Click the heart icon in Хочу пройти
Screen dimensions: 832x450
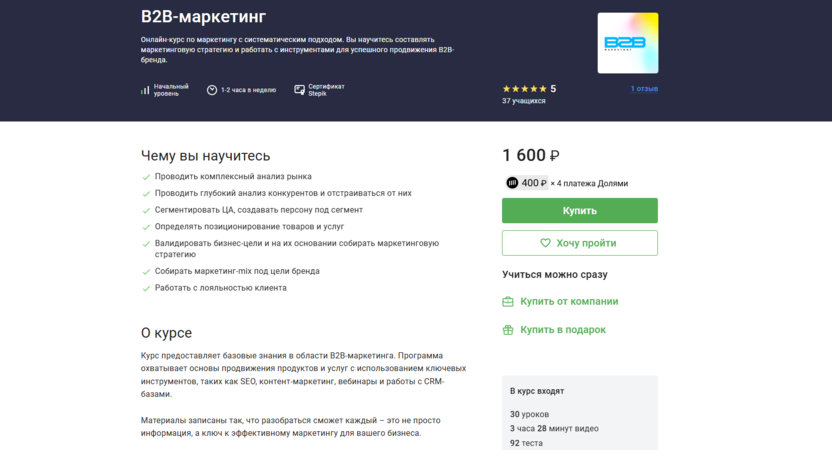545,243
